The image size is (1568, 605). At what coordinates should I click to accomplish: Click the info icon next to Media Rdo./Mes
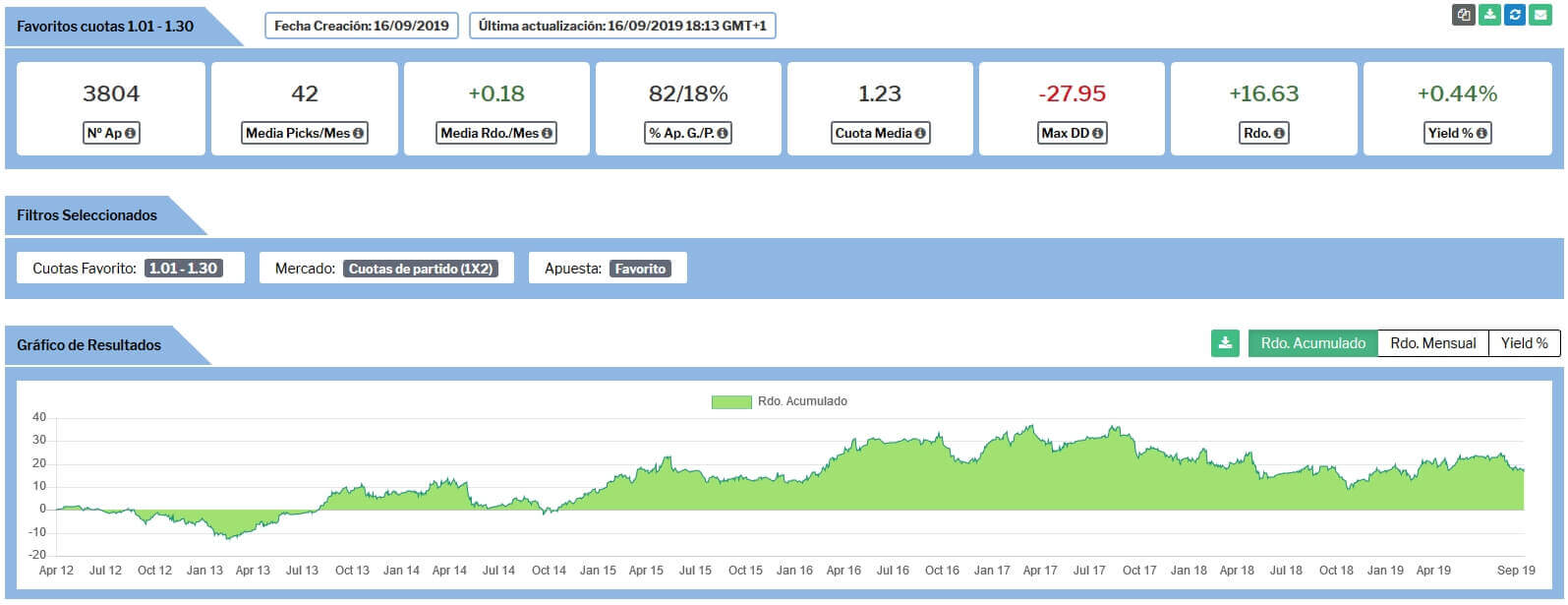[547, 133]
